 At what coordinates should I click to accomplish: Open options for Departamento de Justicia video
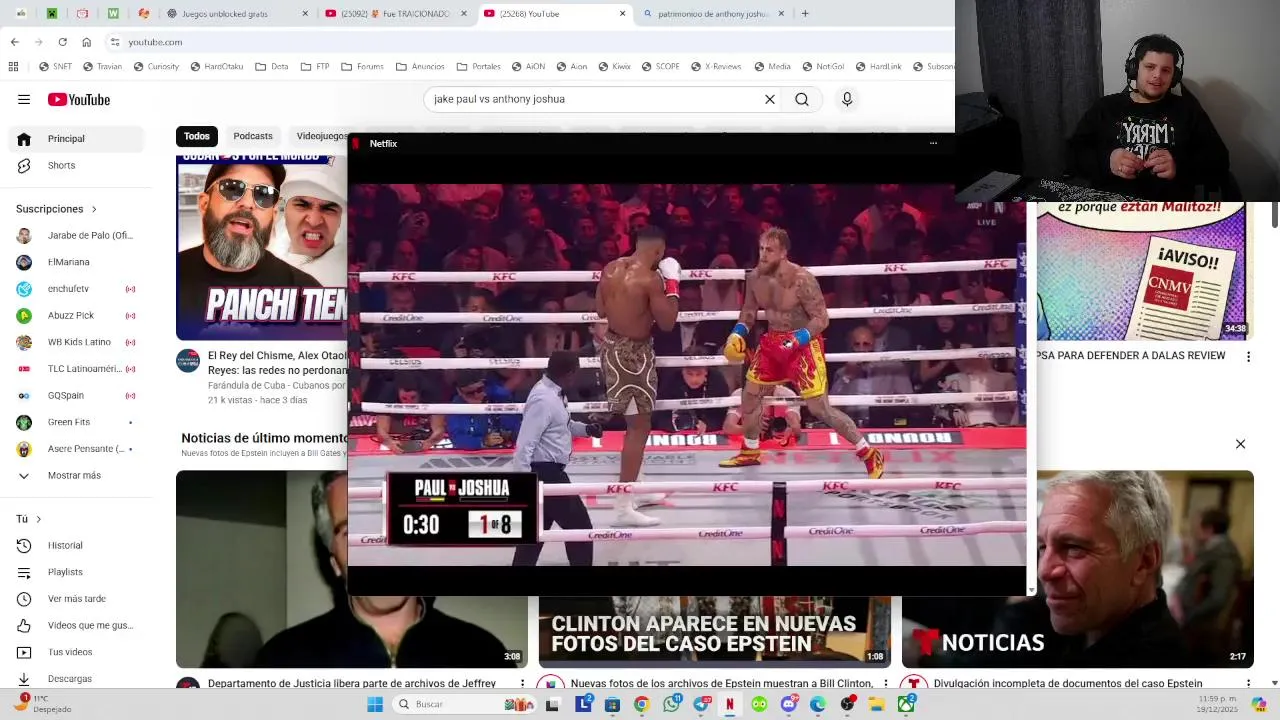click(x=522, y=684)
